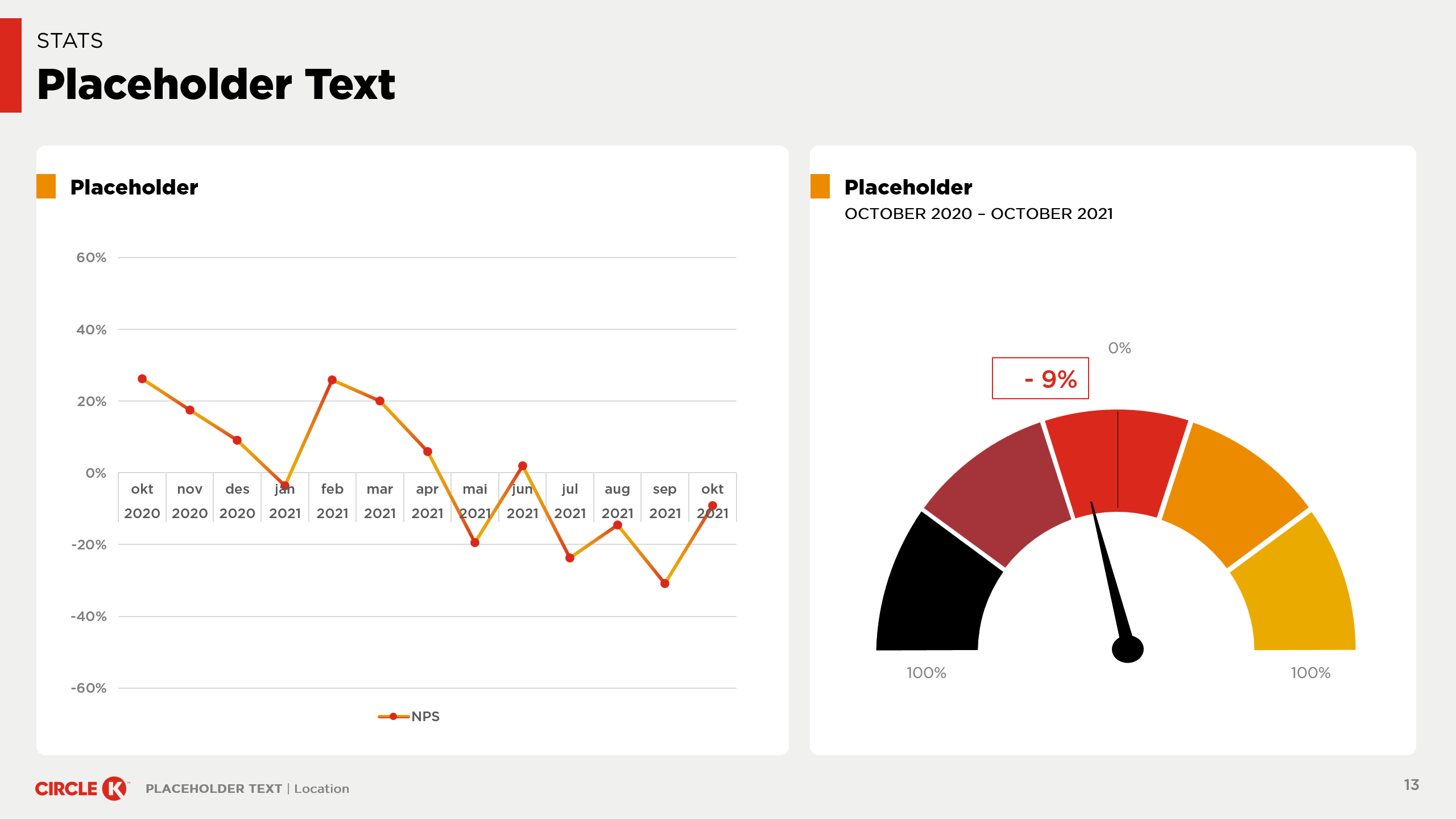This screenshot has width=1456, height=819.
Task: Click the orange square beside right Placeholder heading
Action: click(820, 187)
